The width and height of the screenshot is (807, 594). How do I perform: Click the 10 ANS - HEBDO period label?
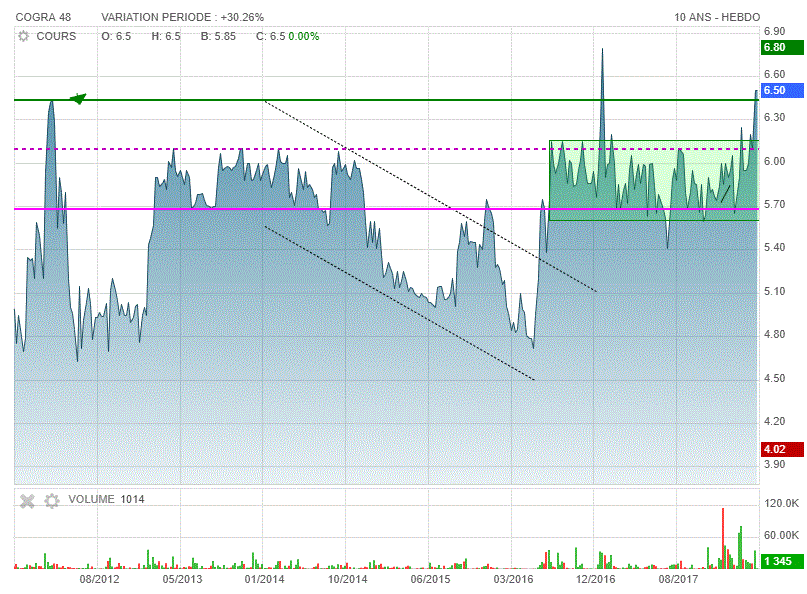(717, 17)
